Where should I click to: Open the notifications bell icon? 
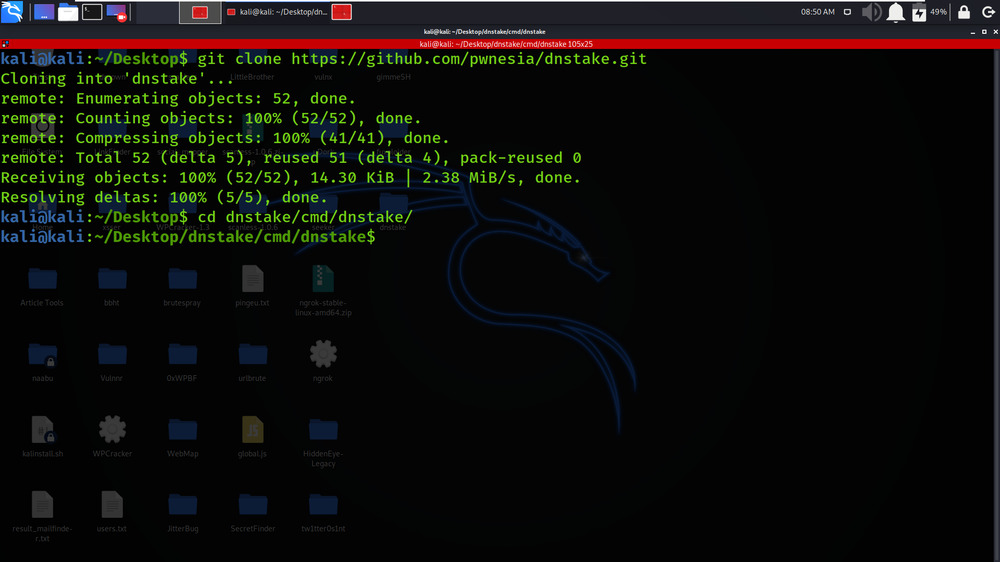pyautogui.click(x=895, y=12)
